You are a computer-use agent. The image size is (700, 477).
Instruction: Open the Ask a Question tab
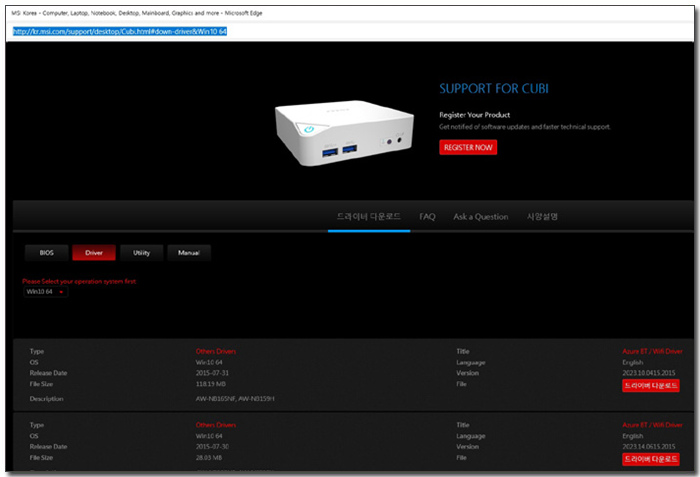481,217
